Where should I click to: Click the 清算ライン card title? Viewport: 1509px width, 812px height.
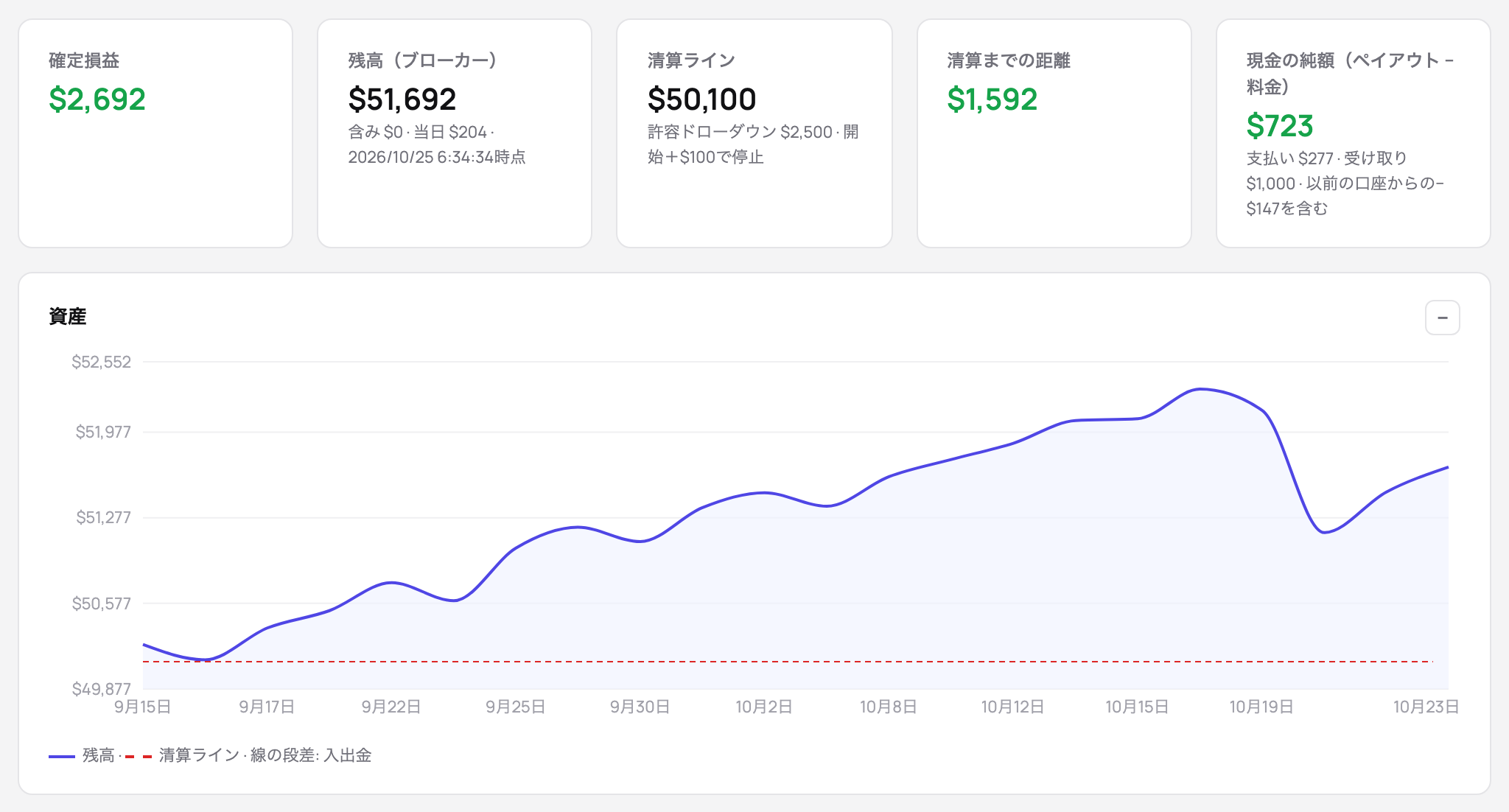point(691,60)
